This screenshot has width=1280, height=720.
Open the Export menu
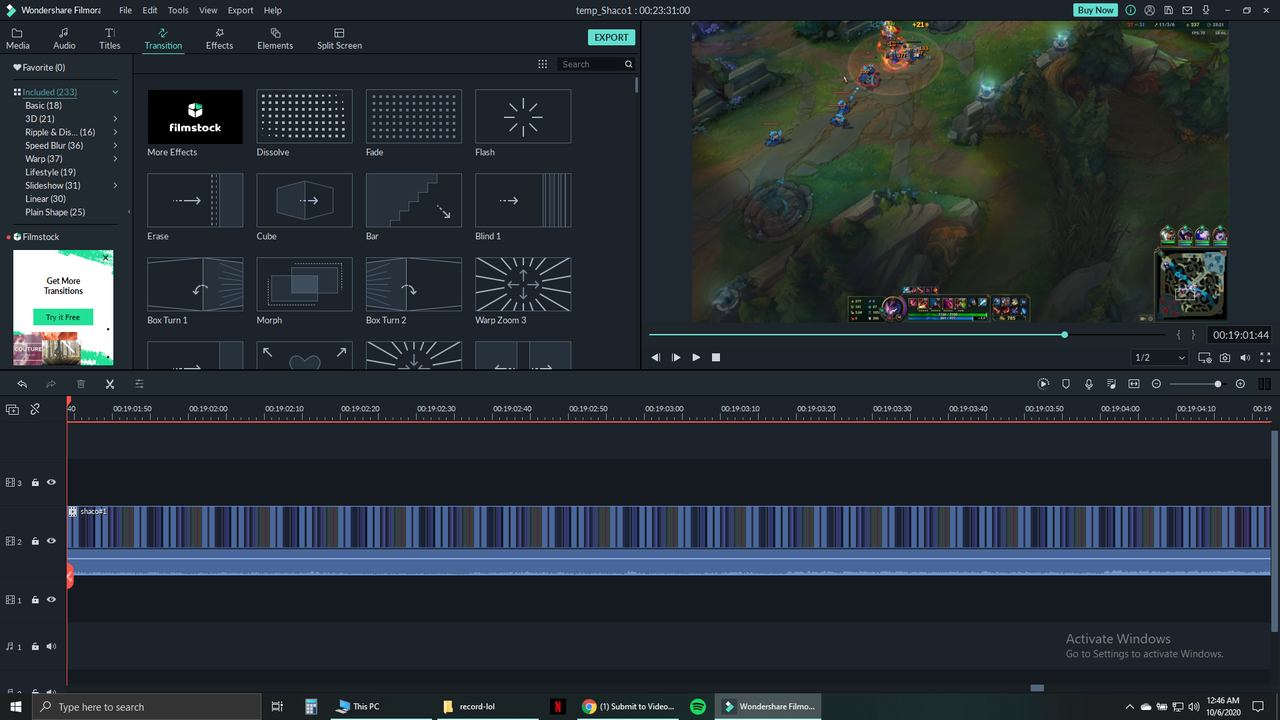[x=240, y=10]
